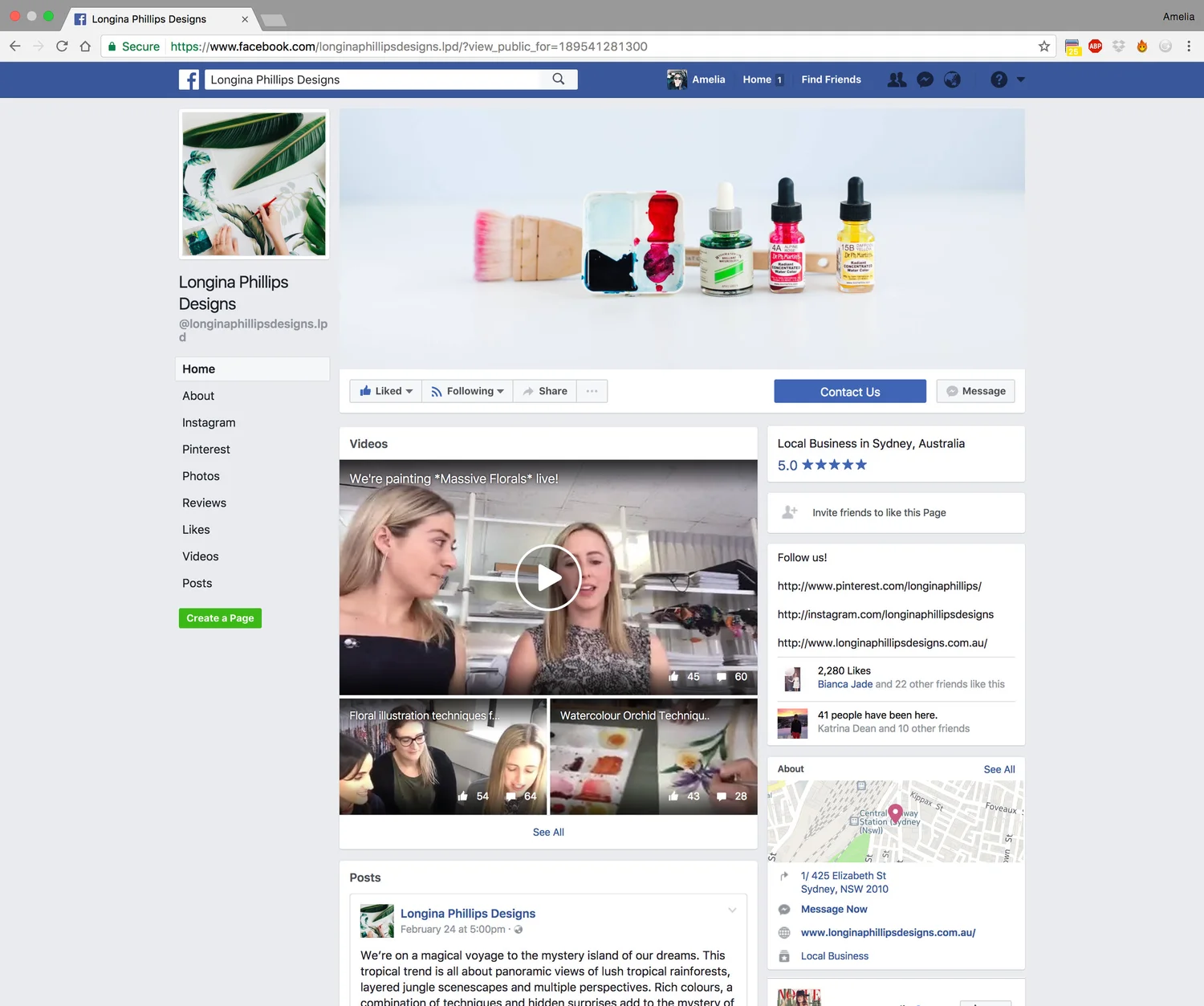Click the invite friends person icon
Viewport: 1204px width, 1006px height.
790,512
